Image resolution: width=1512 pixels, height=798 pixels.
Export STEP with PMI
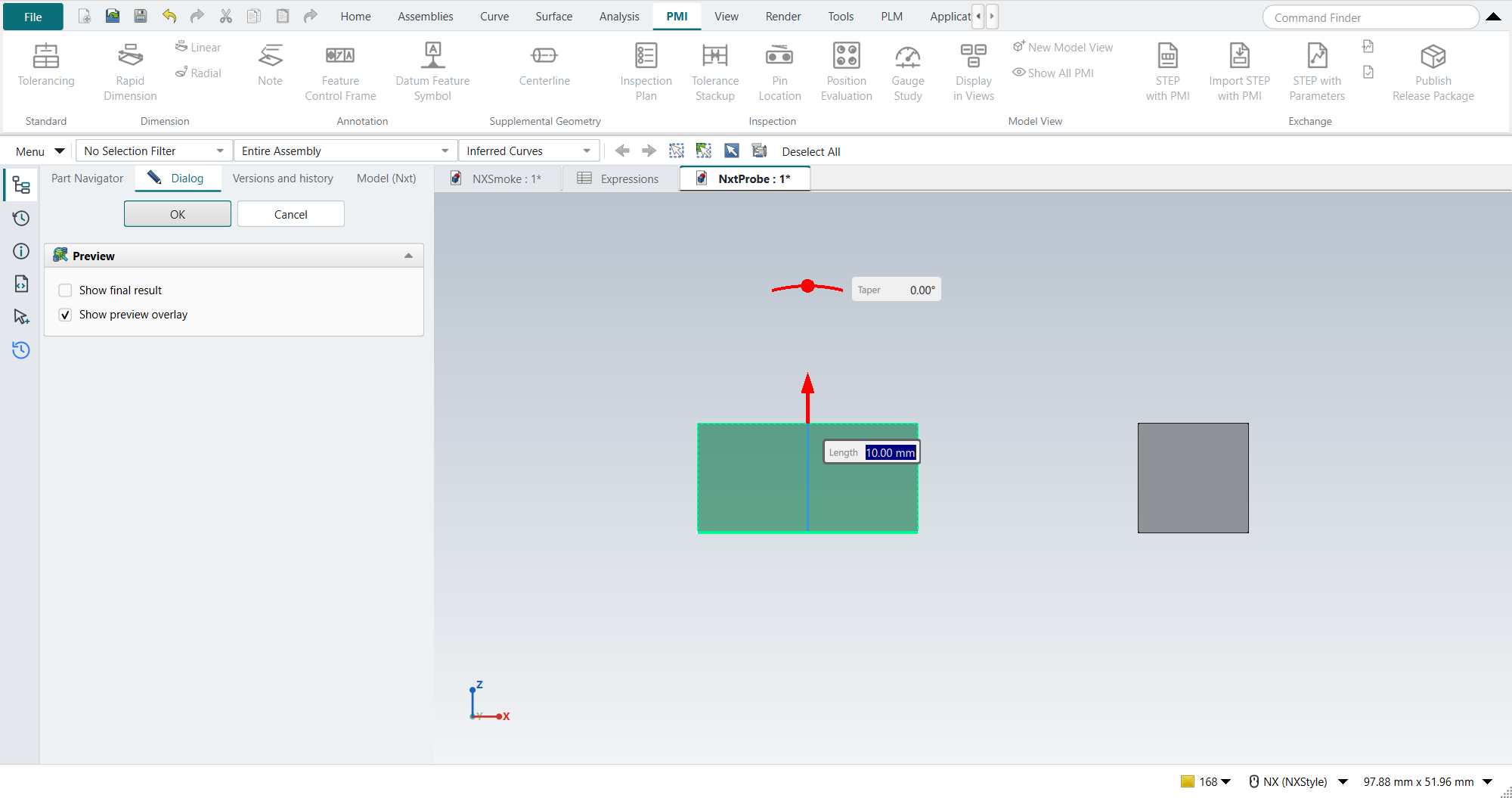tap(1167, 72)
